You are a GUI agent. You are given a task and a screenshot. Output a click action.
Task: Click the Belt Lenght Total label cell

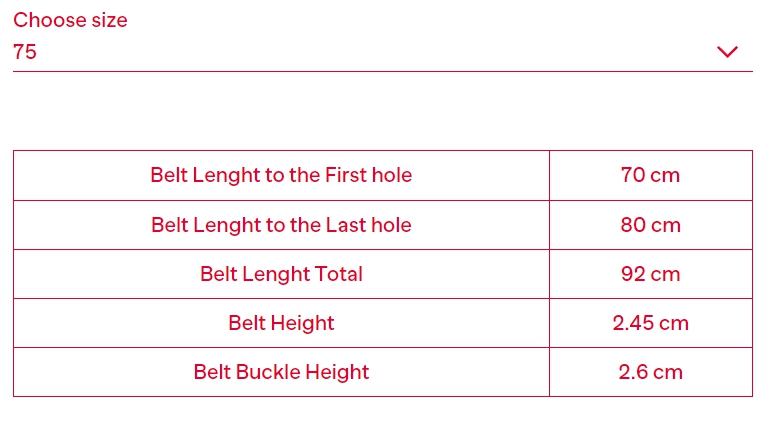point(281,274)
